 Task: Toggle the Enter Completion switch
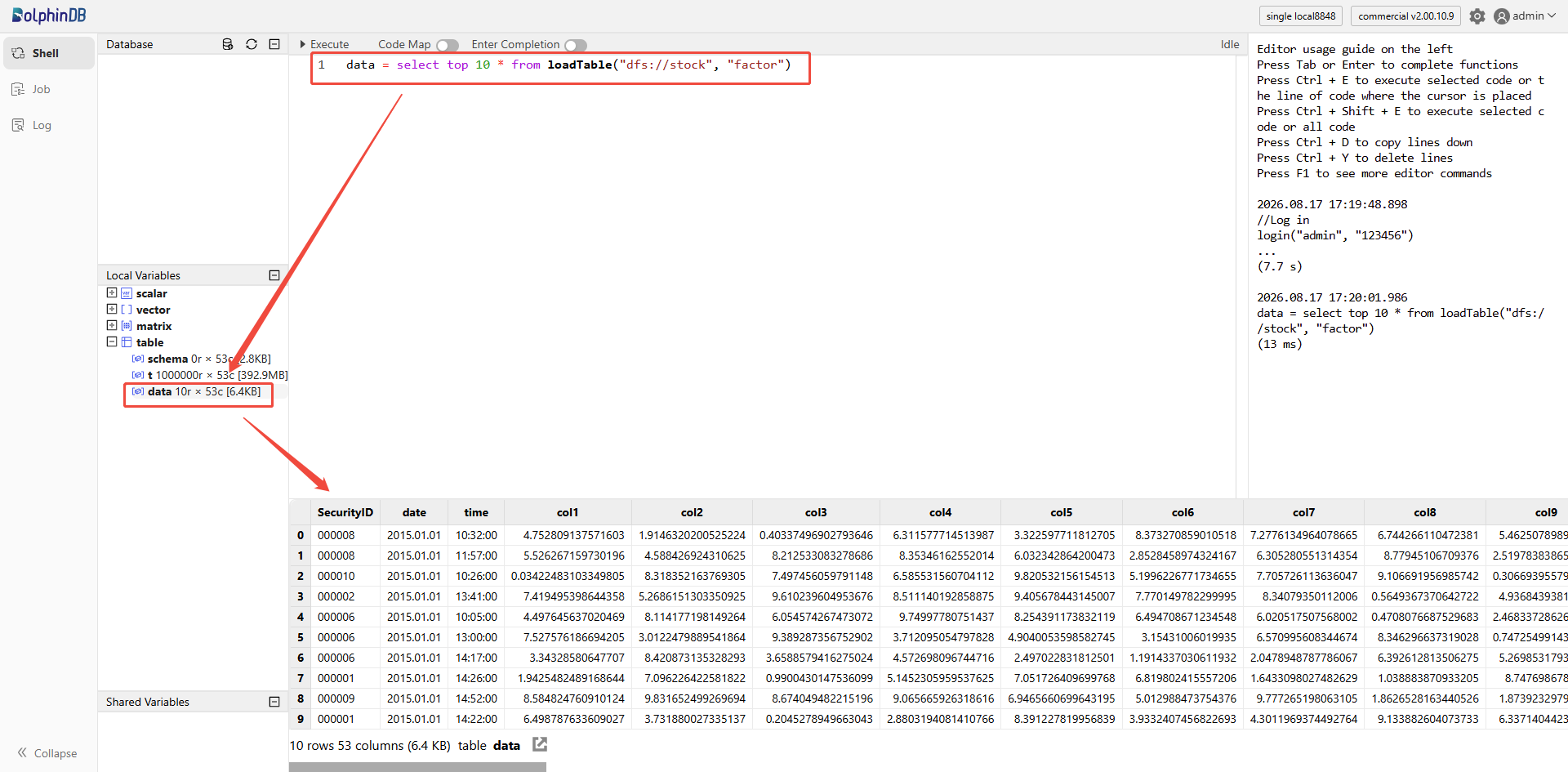click(576, 45)
